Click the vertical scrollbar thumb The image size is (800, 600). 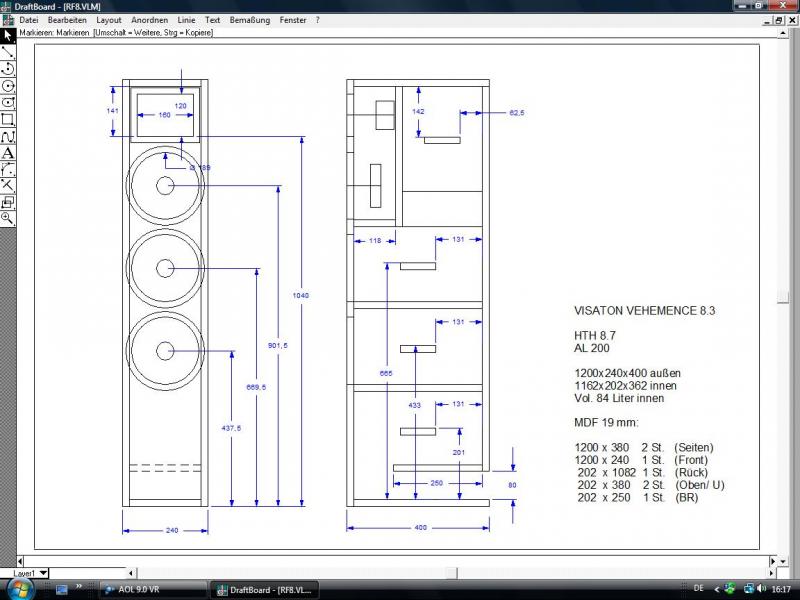(783, 296)
